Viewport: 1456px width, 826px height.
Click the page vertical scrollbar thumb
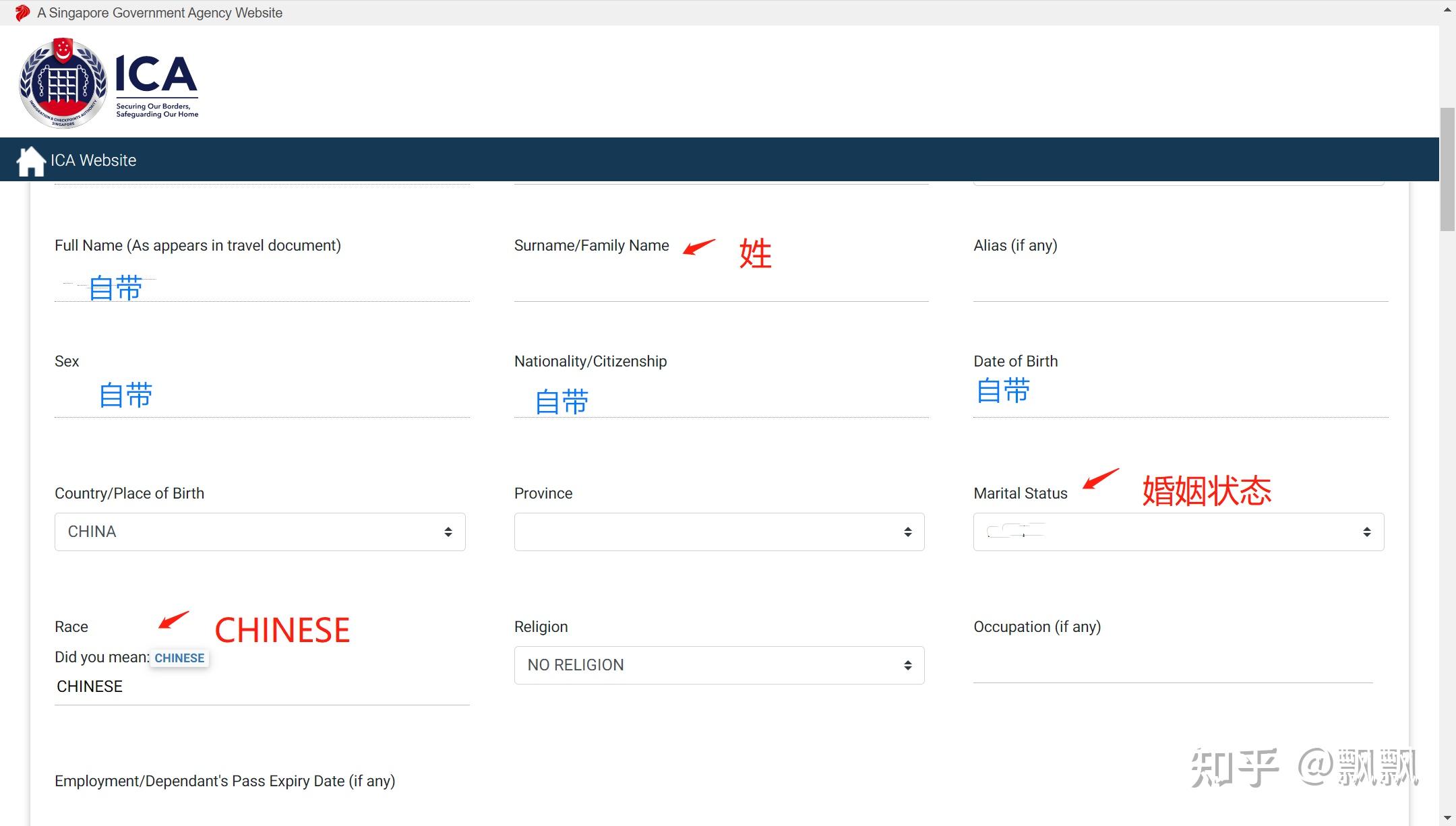click(x=1447, y=168)
